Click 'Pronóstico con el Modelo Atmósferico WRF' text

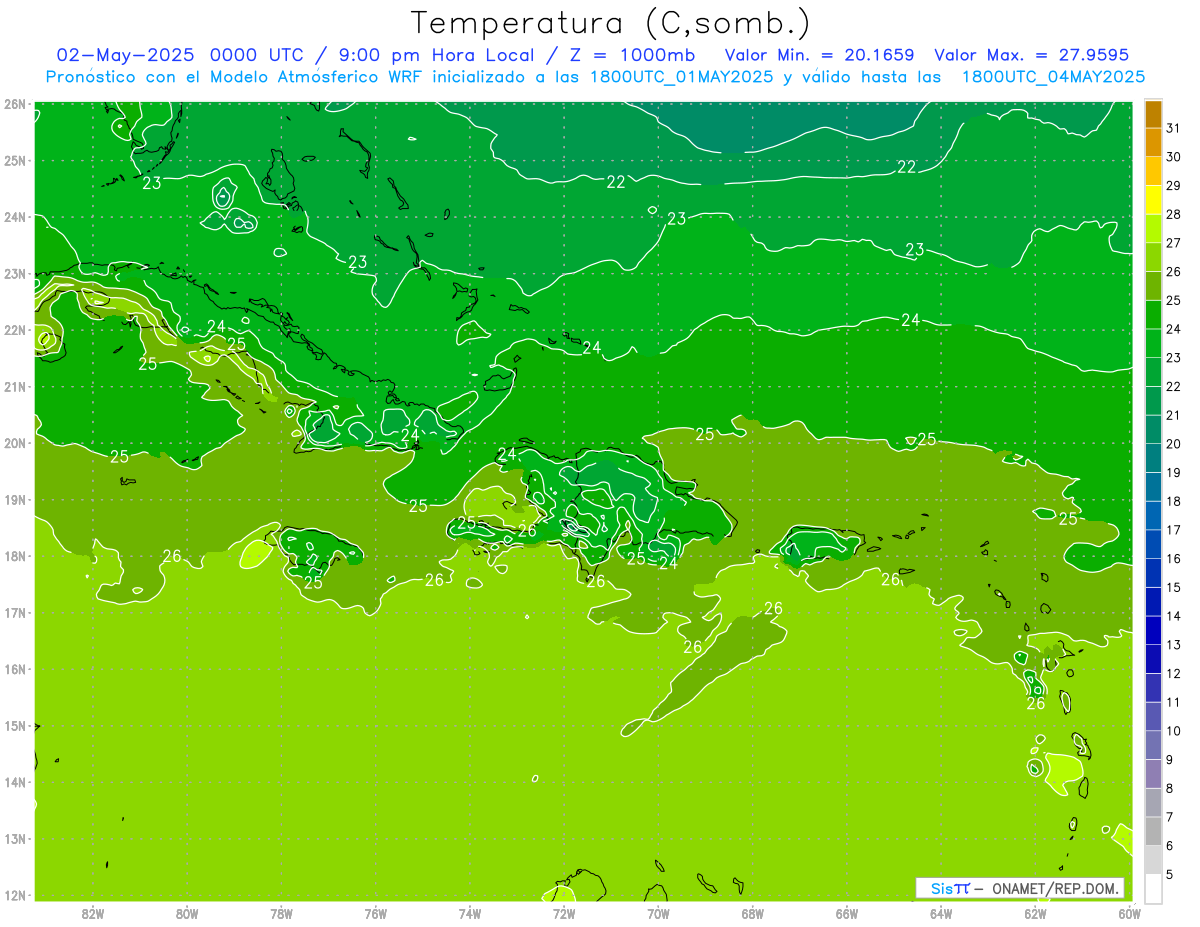pyautogui.click(x=234, y=77)
